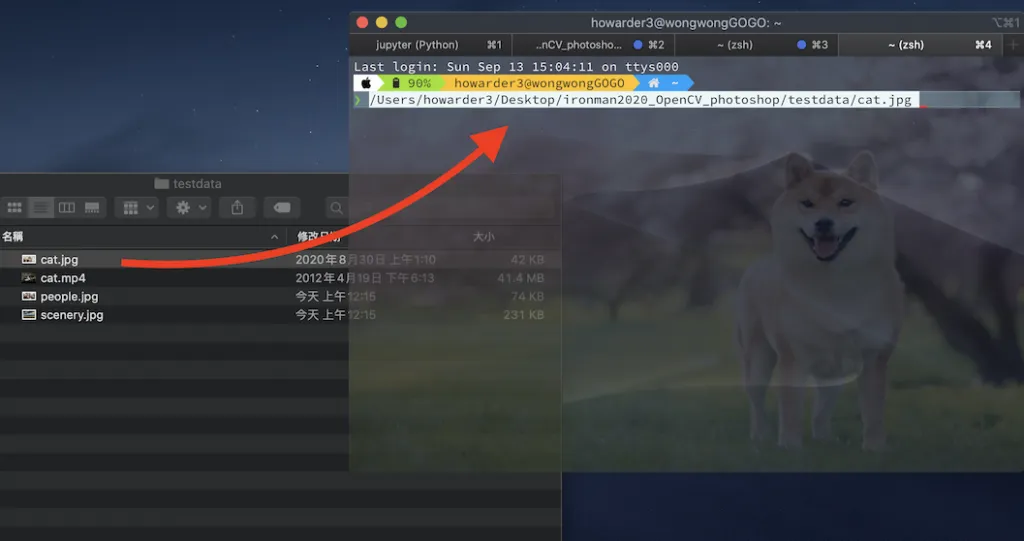The height and width of the screenshot is (541, 1024).
Task: Select the scenery.jpg file row
Action: coord(280,314)
